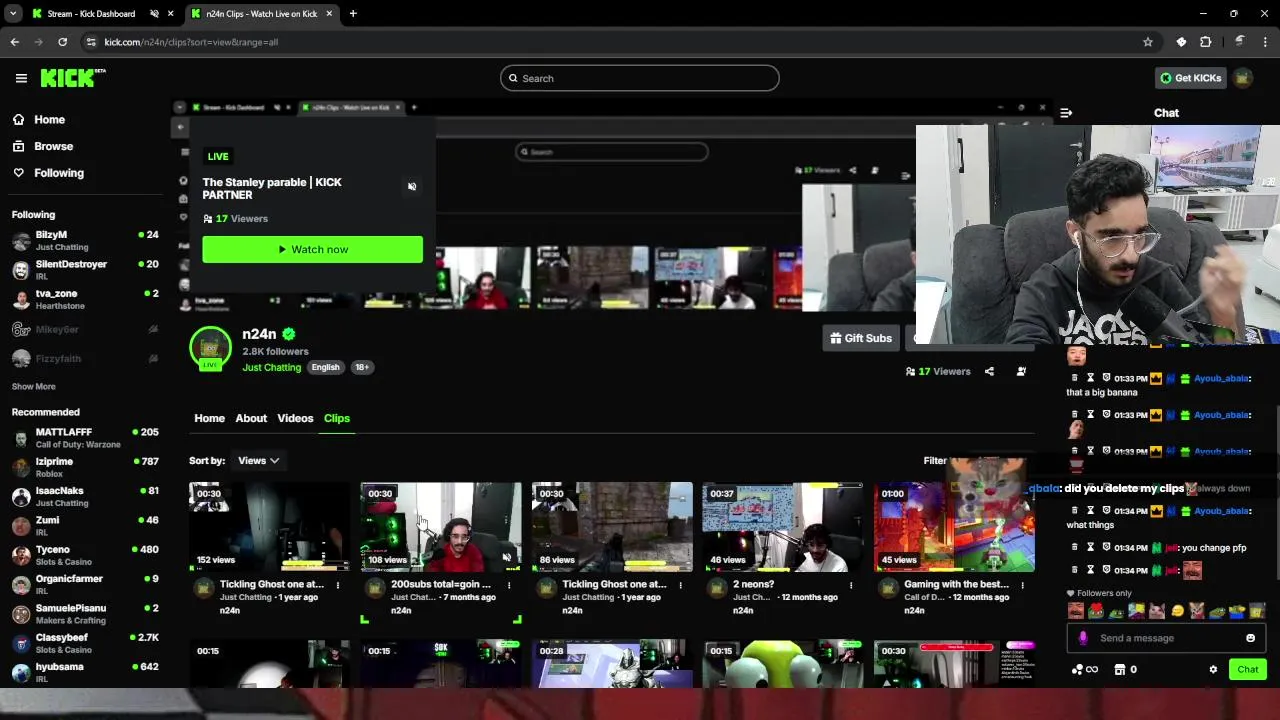1280x720 pixels.
Task: Click the Send a message input
Action: (x=1167, y=638)
